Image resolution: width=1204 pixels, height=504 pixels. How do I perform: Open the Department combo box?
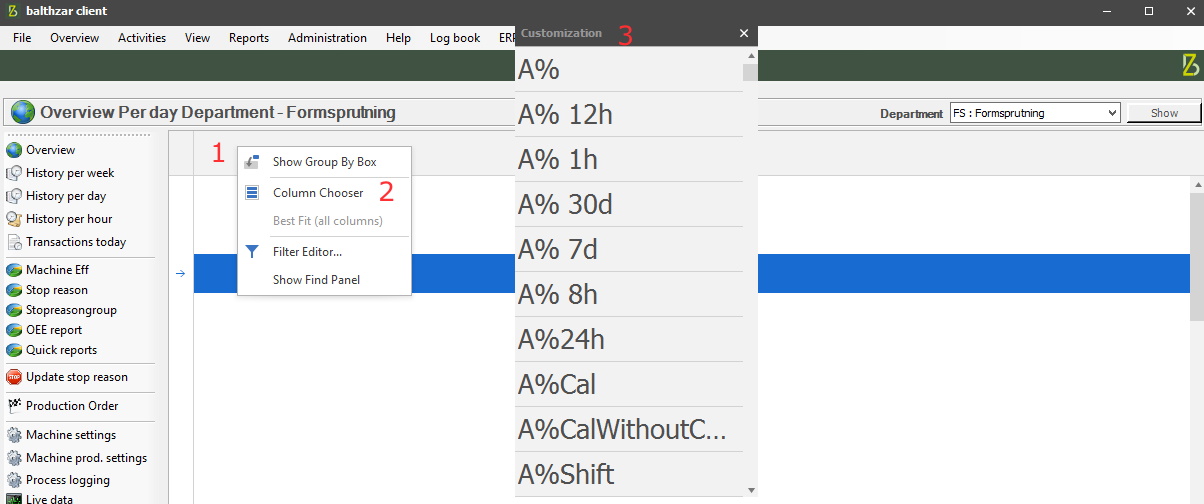pyautogui.click(x=1033, y=113)
